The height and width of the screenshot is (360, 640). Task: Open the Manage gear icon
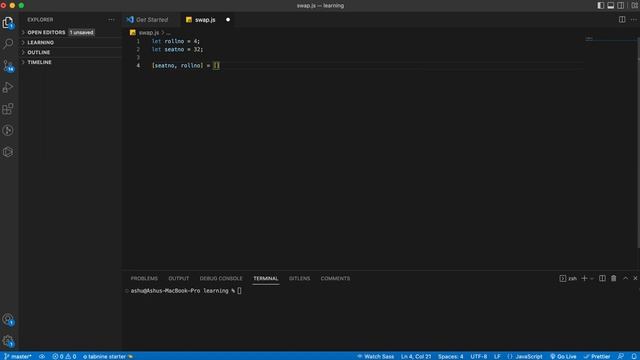[x=8, y=341]
